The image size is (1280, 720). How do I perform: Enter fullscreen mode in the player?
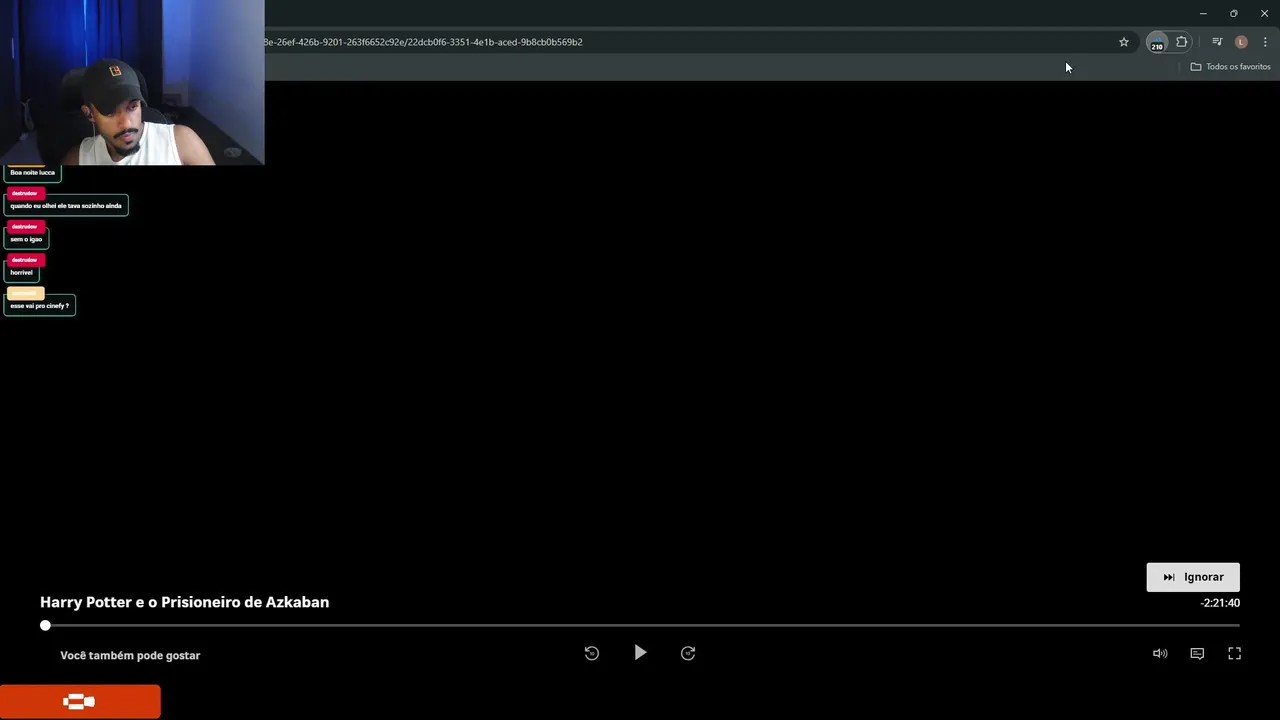click(1235, 654)
